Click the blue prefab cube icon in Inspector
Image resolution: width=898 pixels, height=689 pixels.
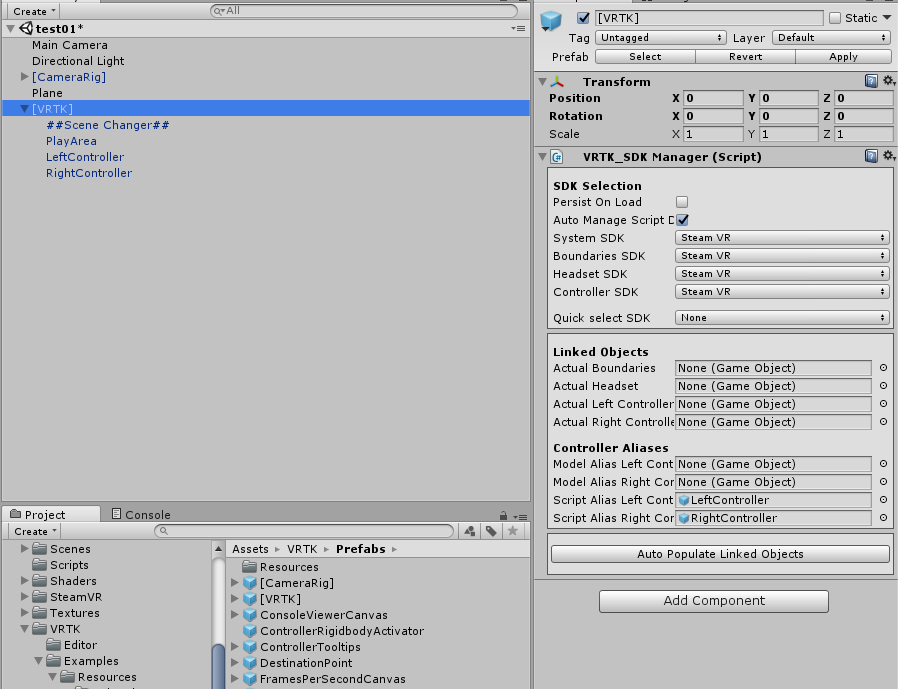pos(551,21)
